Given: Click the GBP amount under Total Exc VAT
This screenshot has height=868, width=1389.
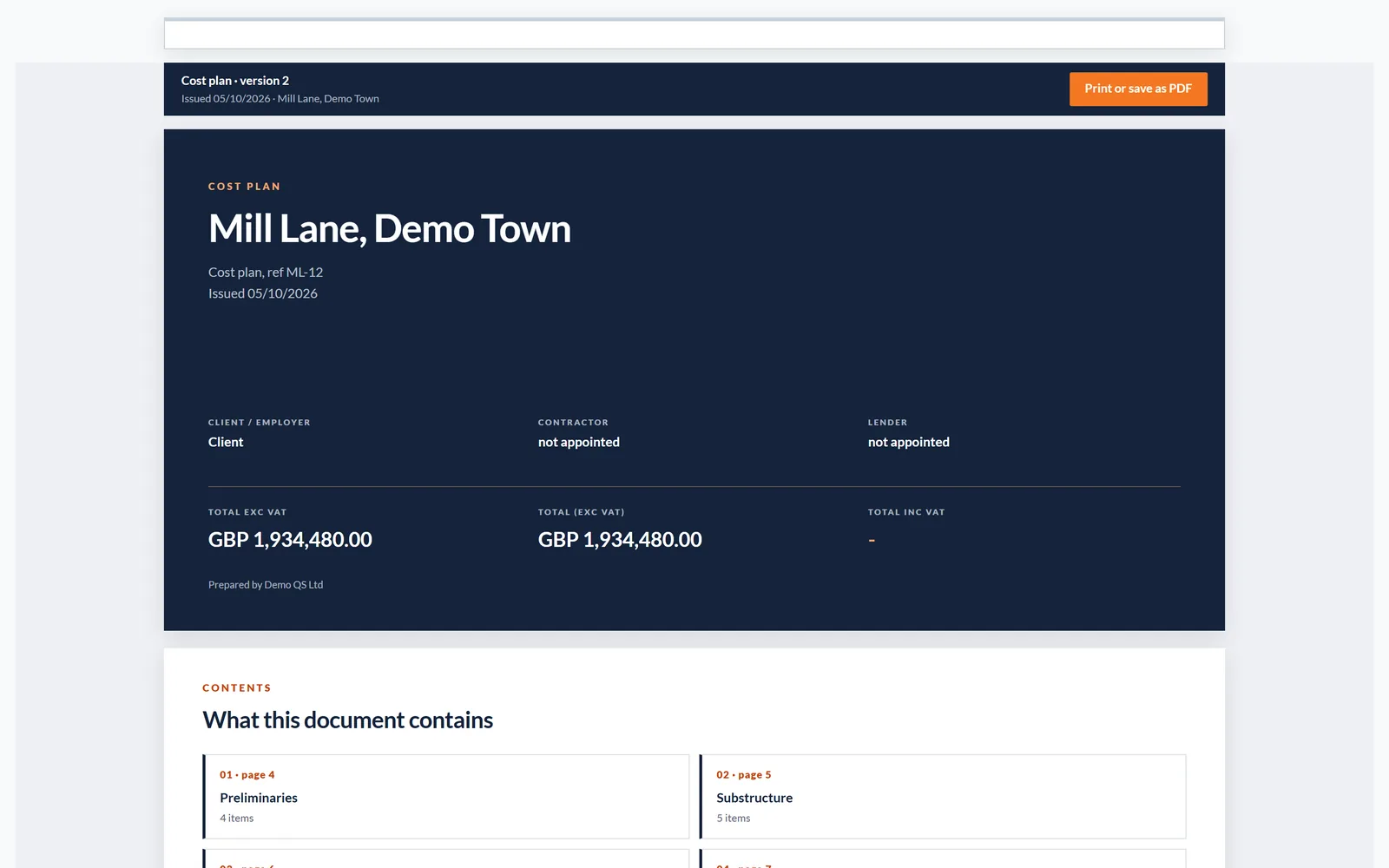Looking at the screenshot, I should click(x=290, y=540).
